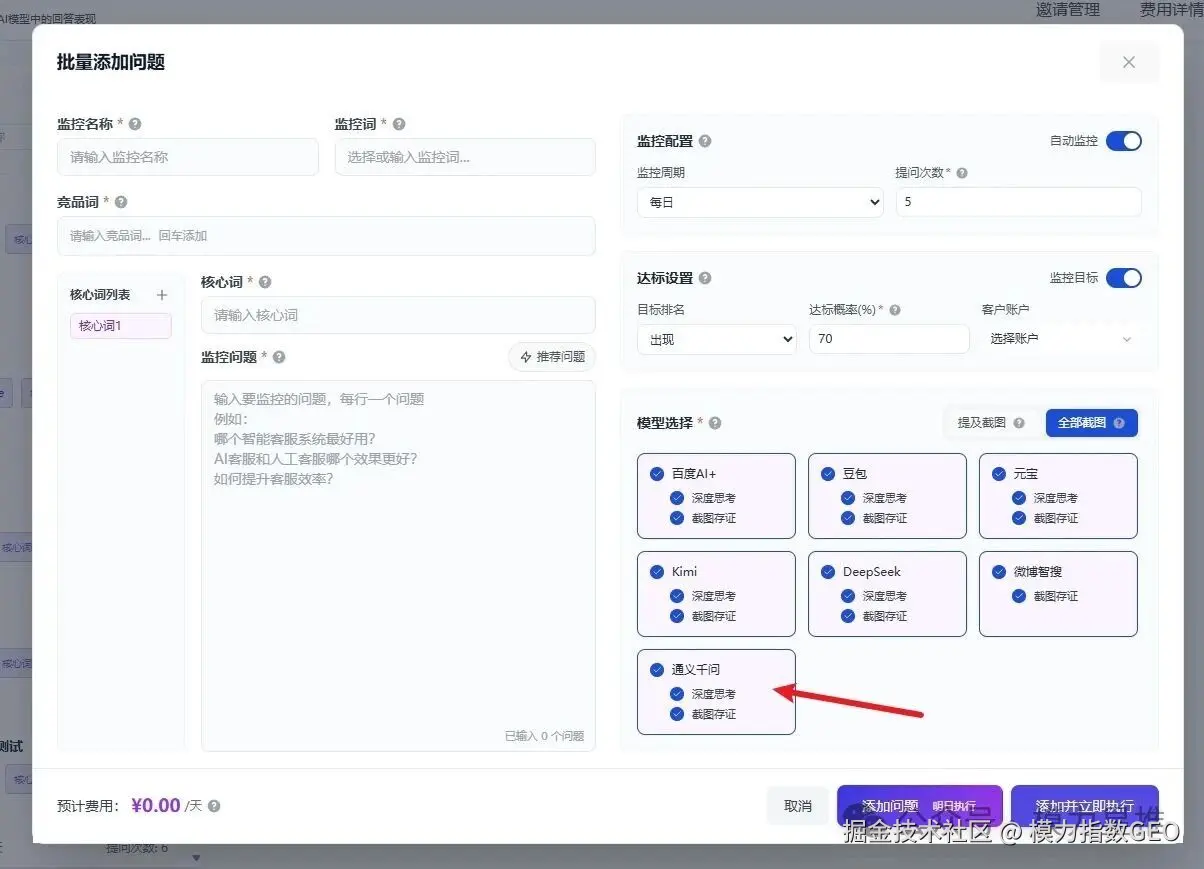Viewport: 1204px width, 869px height.
Task: Click the 取消 button
Action: 798,806
